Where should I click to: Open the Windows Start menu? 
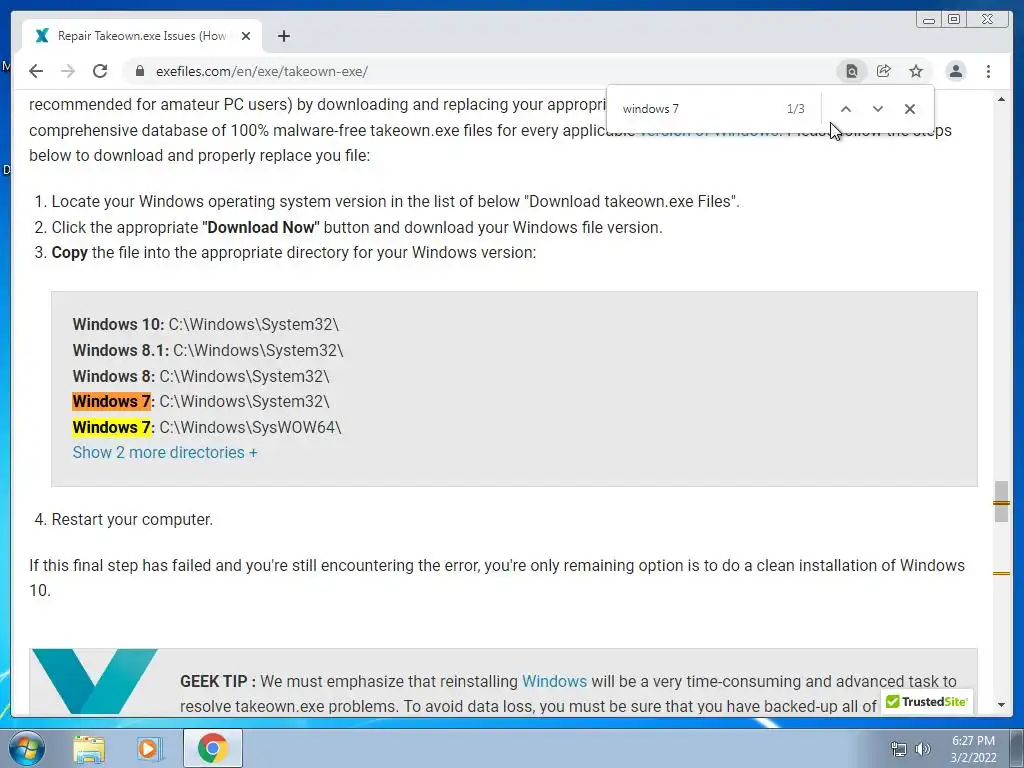[x=27, y=748]
